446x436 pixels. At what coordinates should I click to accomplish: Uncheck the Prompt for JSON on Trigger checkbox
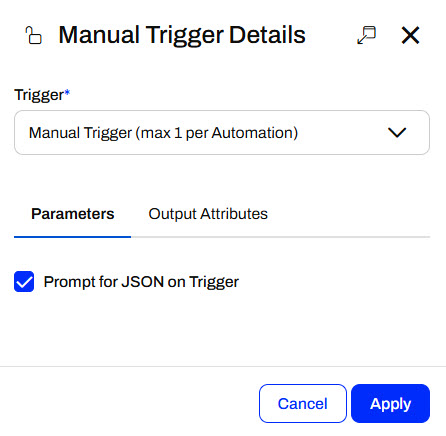24,282
